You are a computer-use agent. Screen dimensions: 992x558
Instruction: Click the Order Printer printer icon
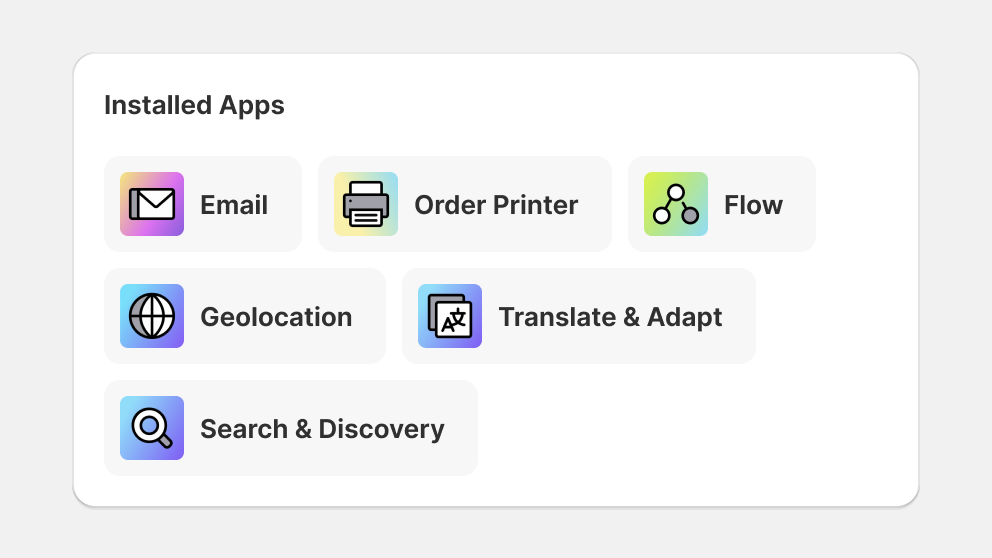[366, 204]
